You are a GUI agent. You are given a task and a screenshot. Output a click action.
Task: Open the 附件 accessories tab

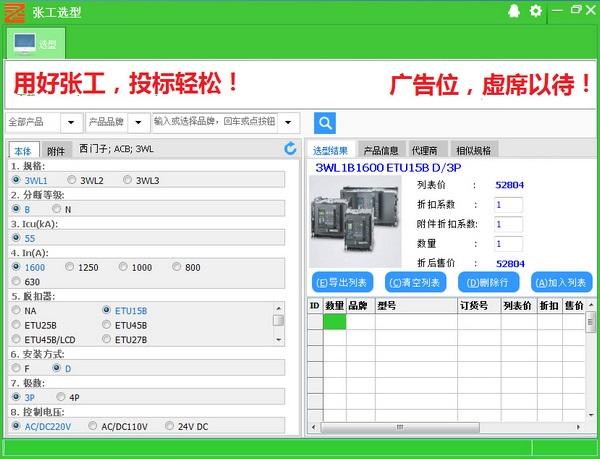pyautogui.click(x=56, y=151)
